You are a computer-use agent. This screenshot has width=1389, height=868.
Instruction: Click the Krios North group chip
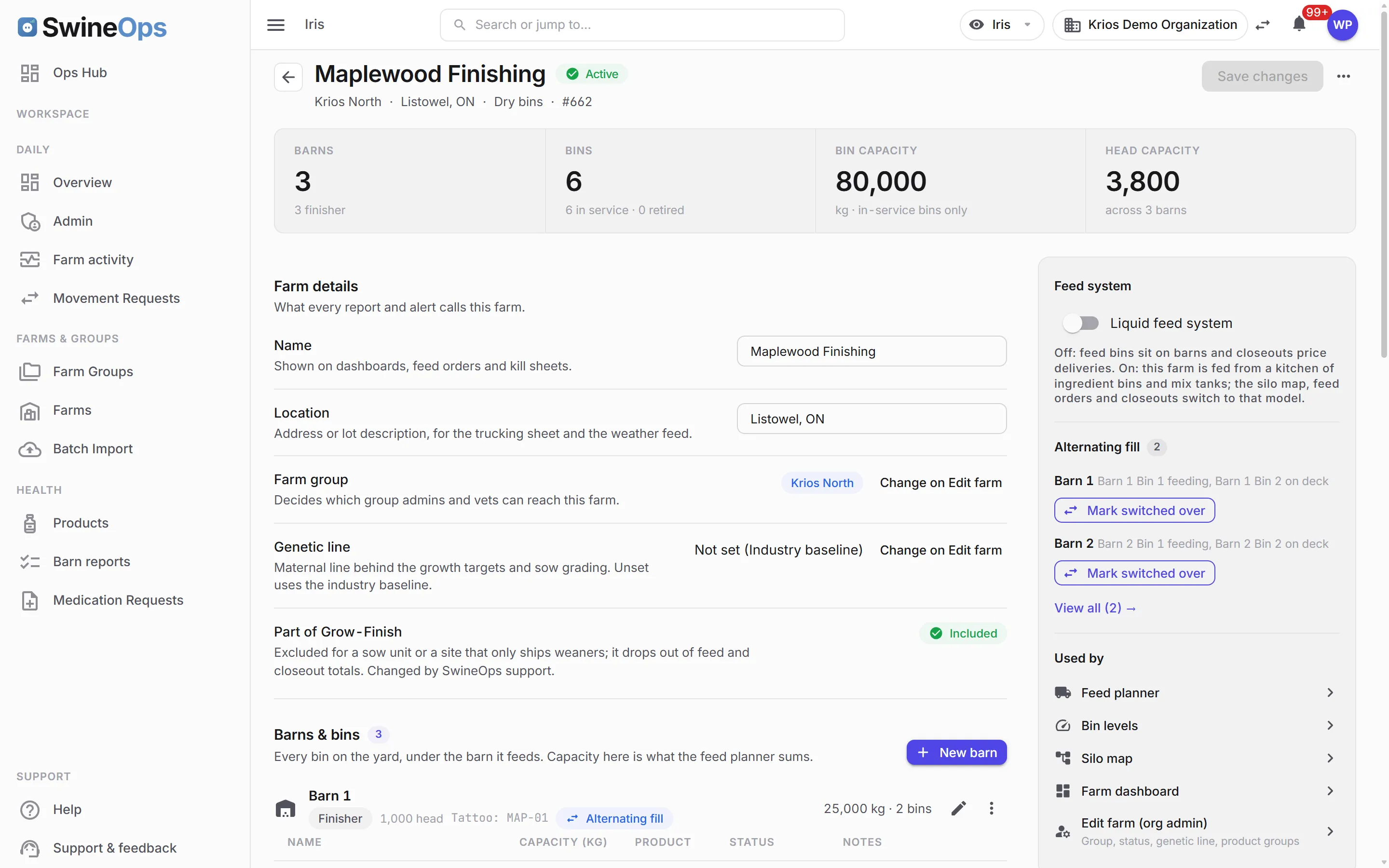point(822,483)
